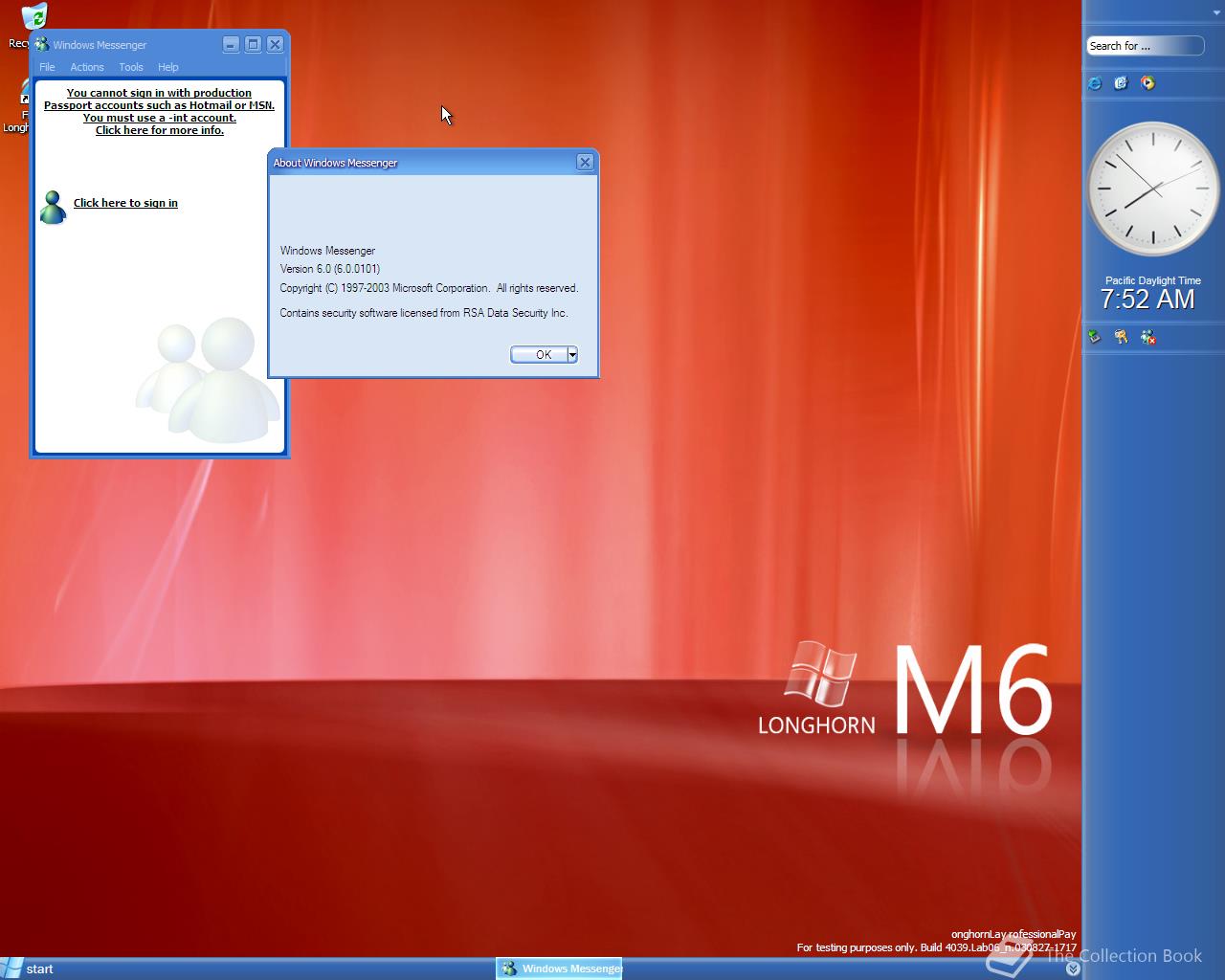Minimize the Windows Messenger window
Viewport: 1225px width, 980px height.
(x=231, y=44)
